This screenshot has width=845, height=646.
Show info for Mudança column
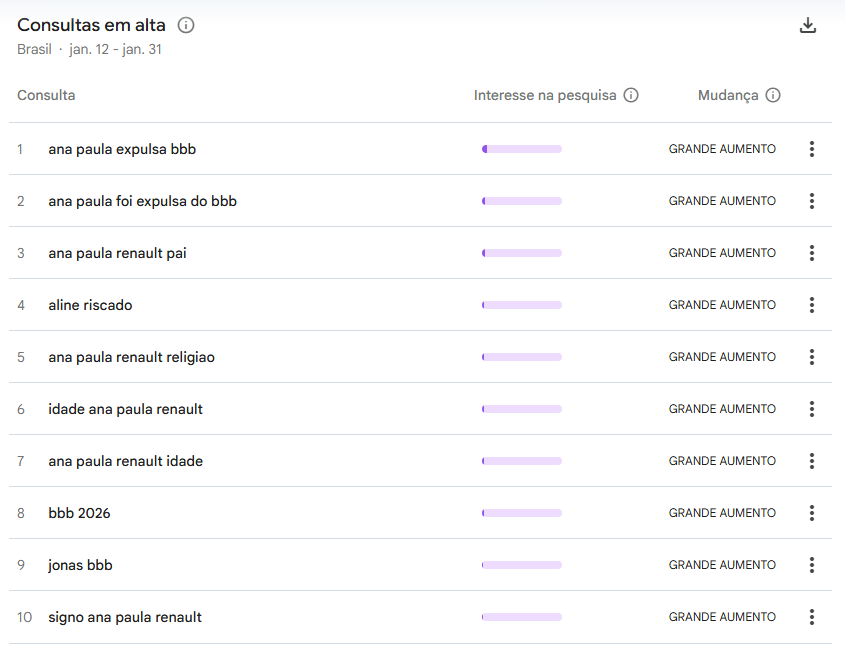(773, 95)
